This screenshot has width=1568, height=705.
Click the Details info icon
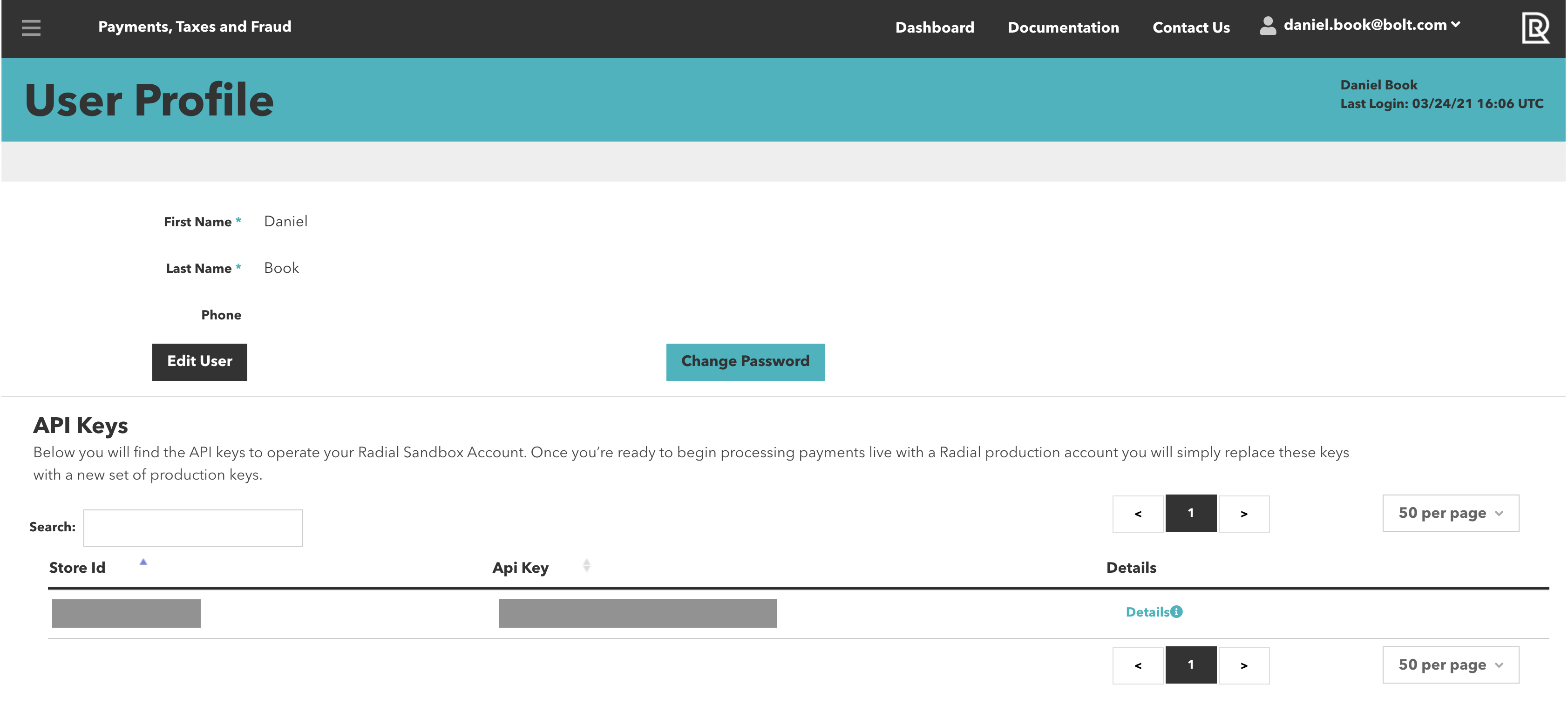click(1177, 612)
